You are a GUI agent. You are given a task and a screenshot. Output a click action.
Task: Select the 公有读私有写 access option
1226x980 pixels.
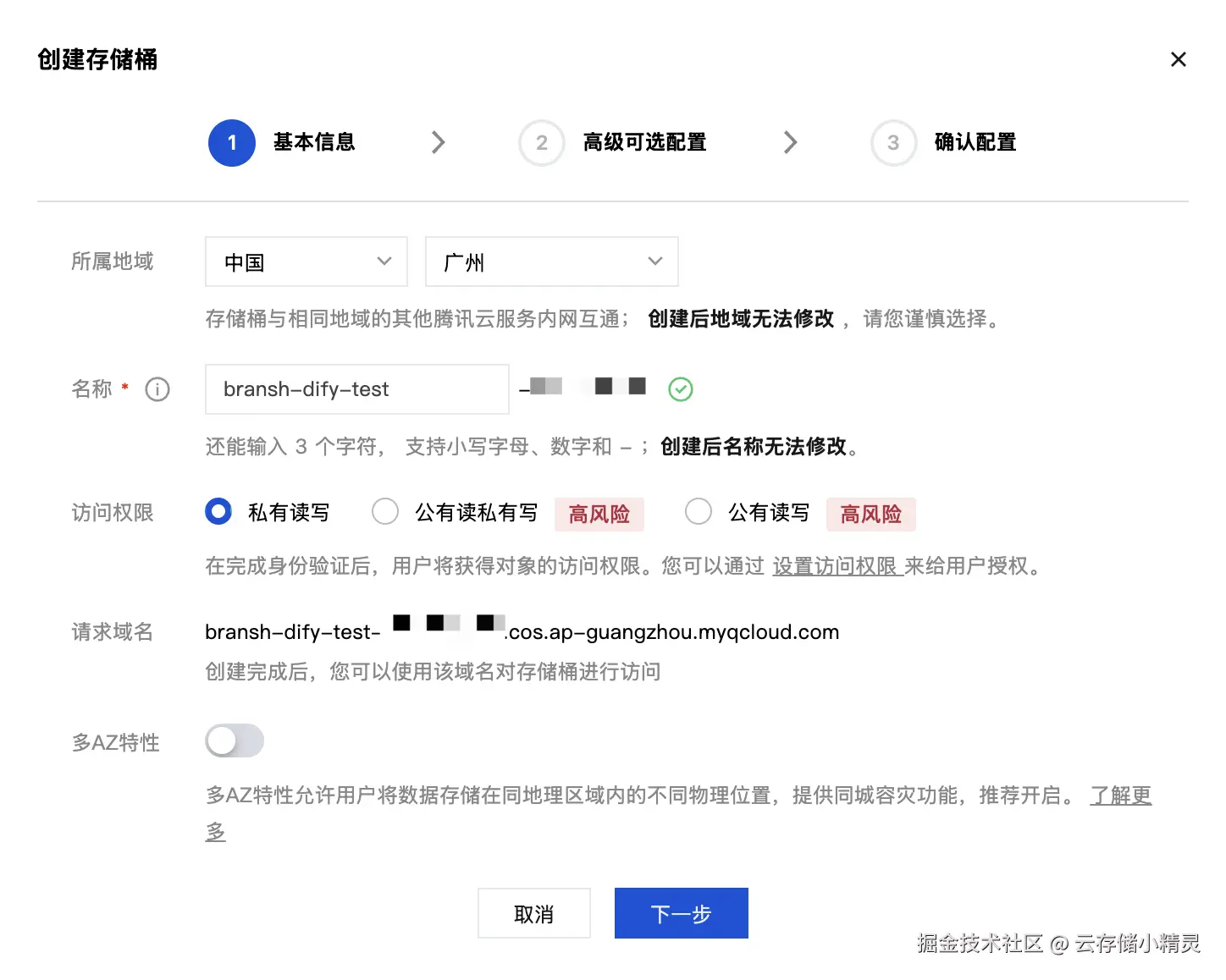pos(385,512)
